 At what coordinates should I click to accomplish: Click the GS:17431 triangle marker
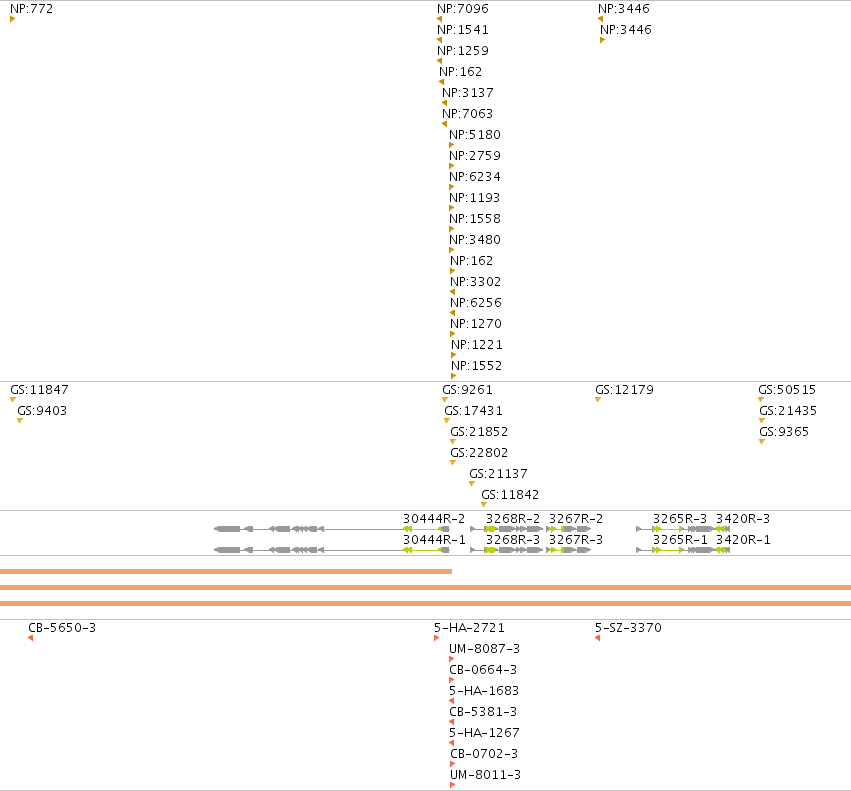click(x=447, y=421)
